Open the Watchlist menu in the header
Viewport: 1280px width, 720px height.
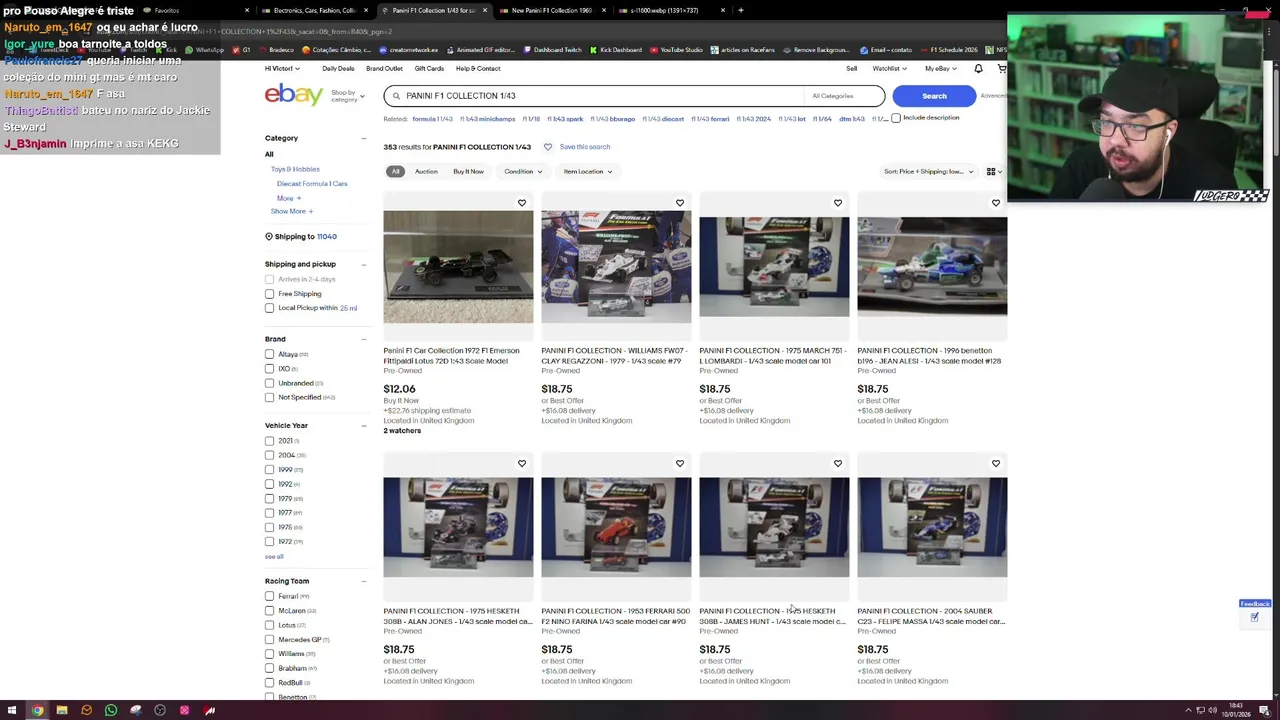point(889,69)
